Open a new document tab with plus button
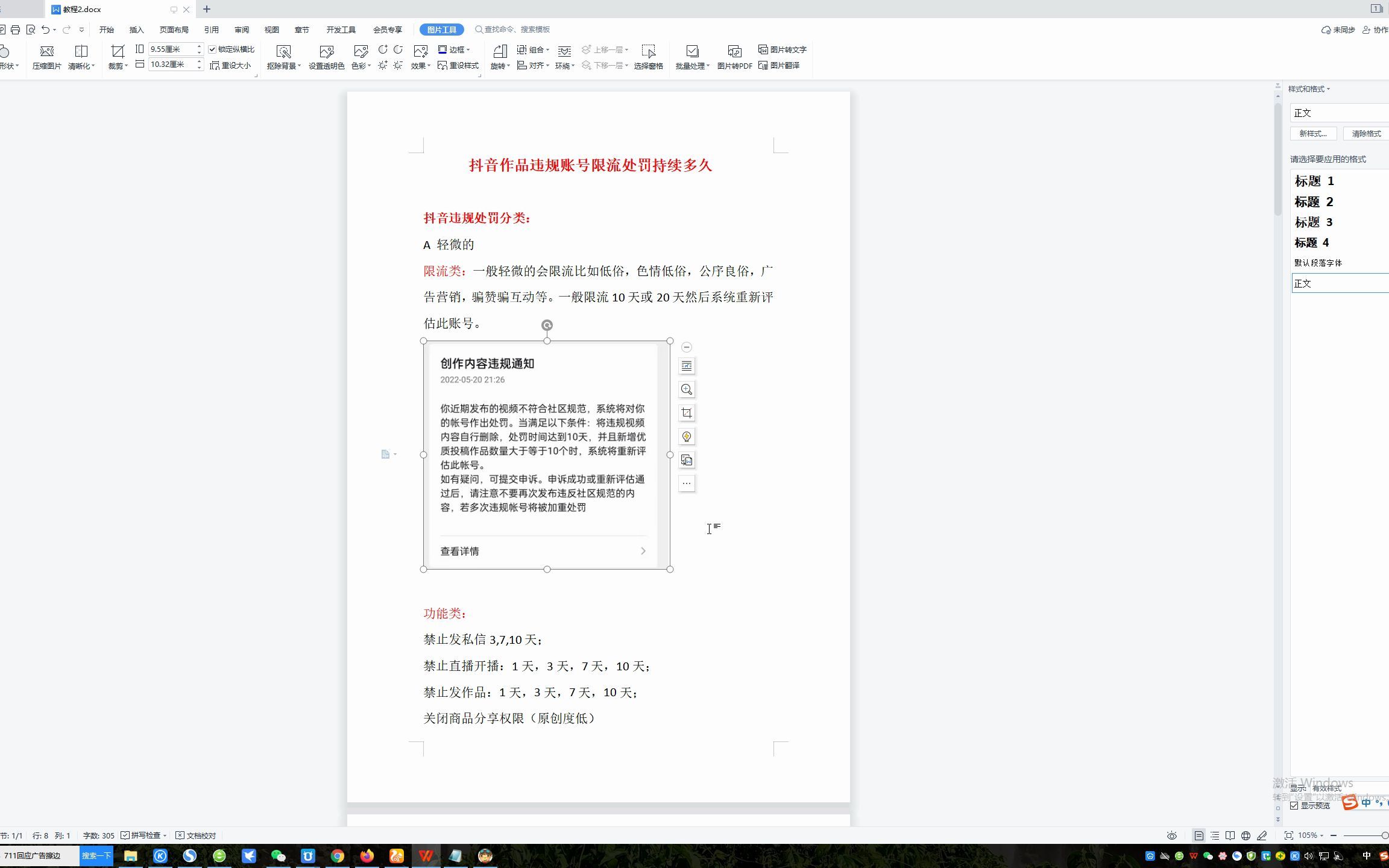 point(207,9)
